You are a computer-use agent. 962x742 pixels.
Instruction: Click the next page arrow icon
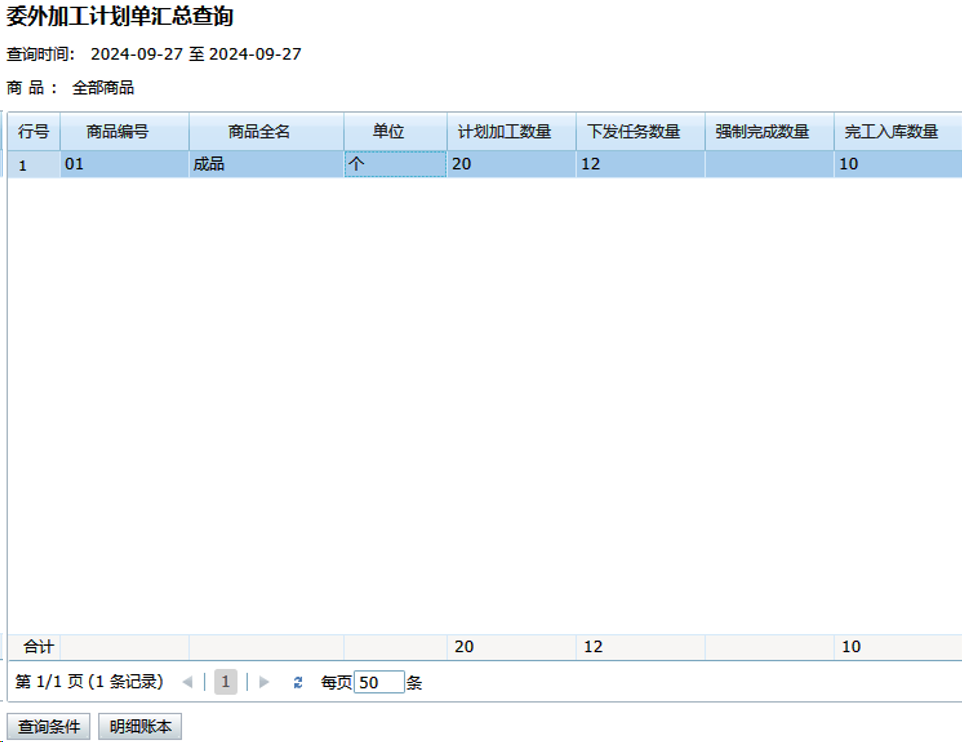(264, 682)
